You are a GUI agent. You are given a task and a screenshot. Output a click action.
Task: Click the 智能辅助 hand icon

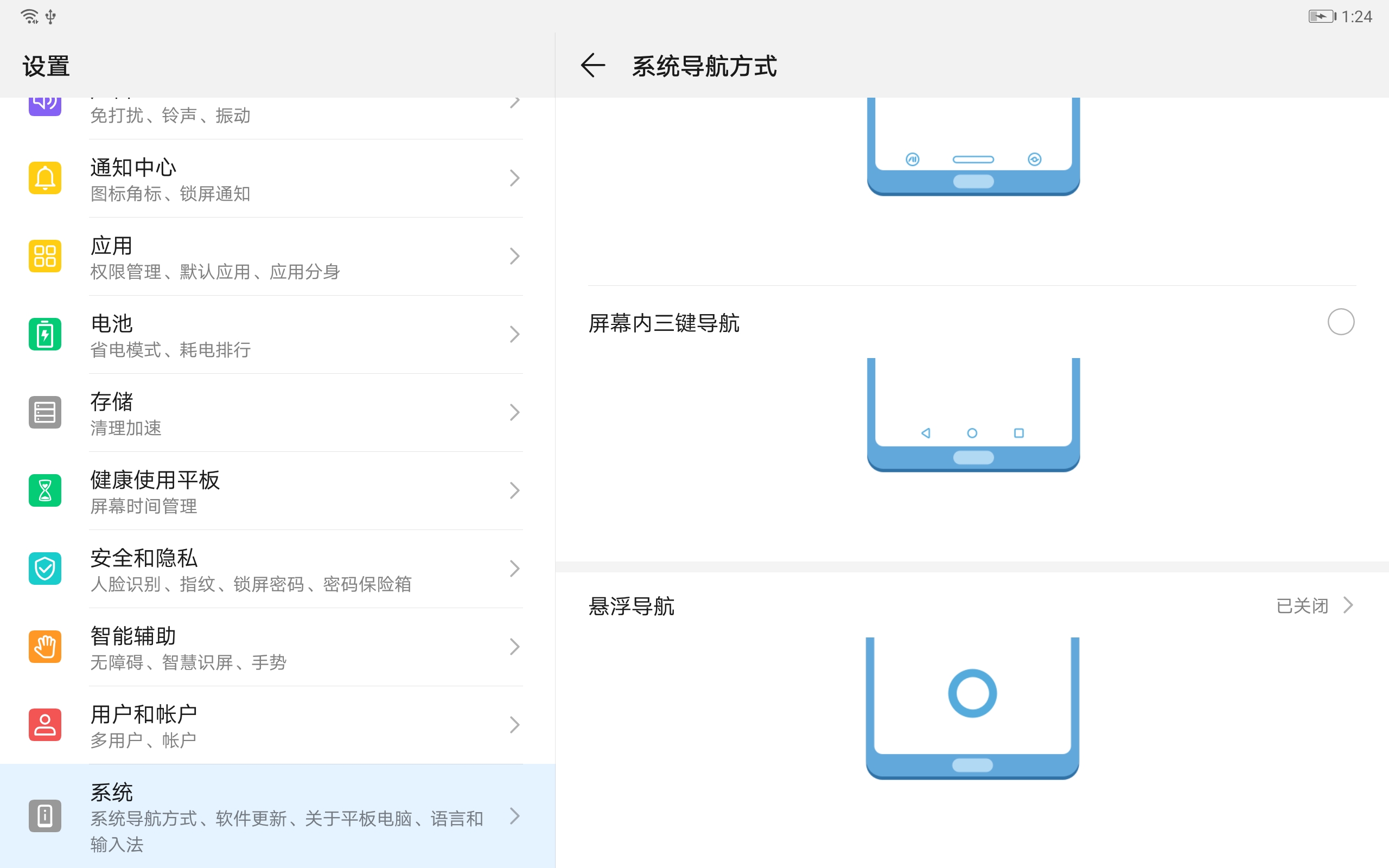(45, 647)
